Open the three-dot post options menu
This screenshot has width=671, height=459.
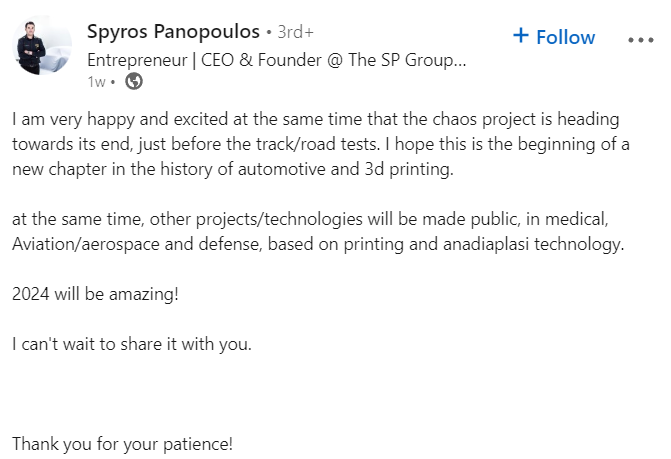click(641, 40)
